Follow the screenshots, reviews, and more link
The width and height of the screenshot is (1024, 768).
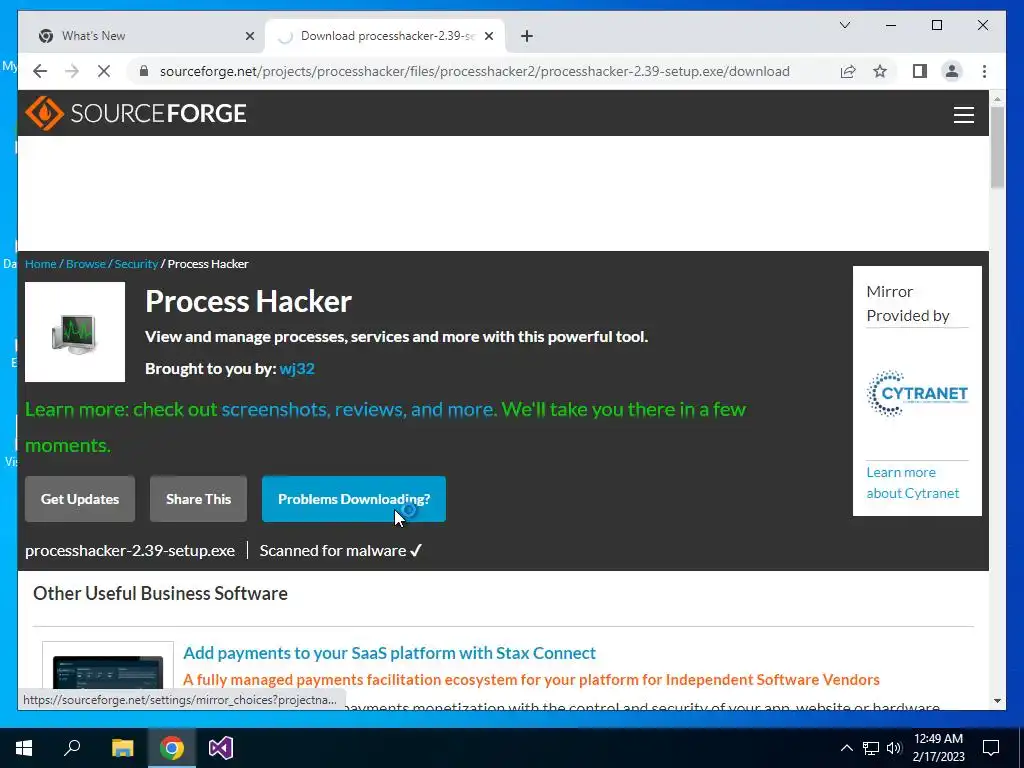[x=359, y=409]
